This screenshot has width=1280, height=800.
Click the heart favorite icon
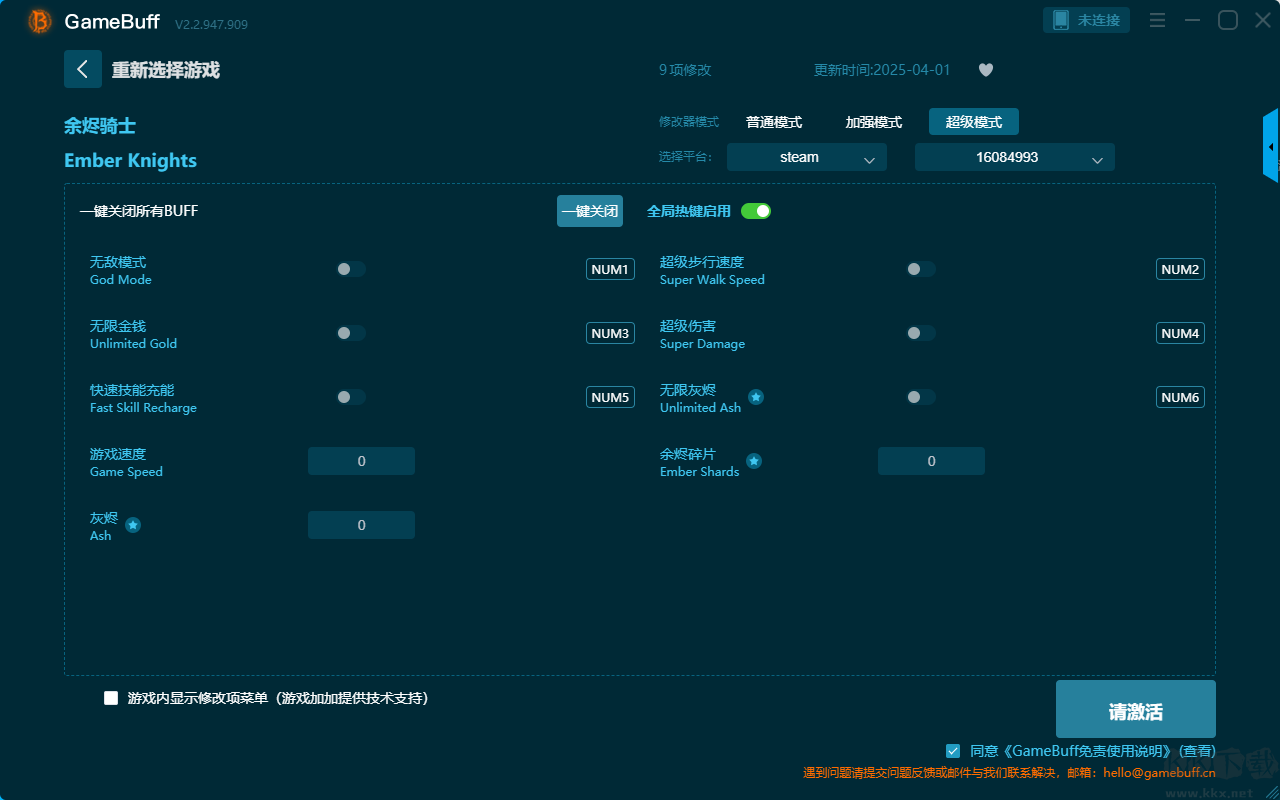986,70
